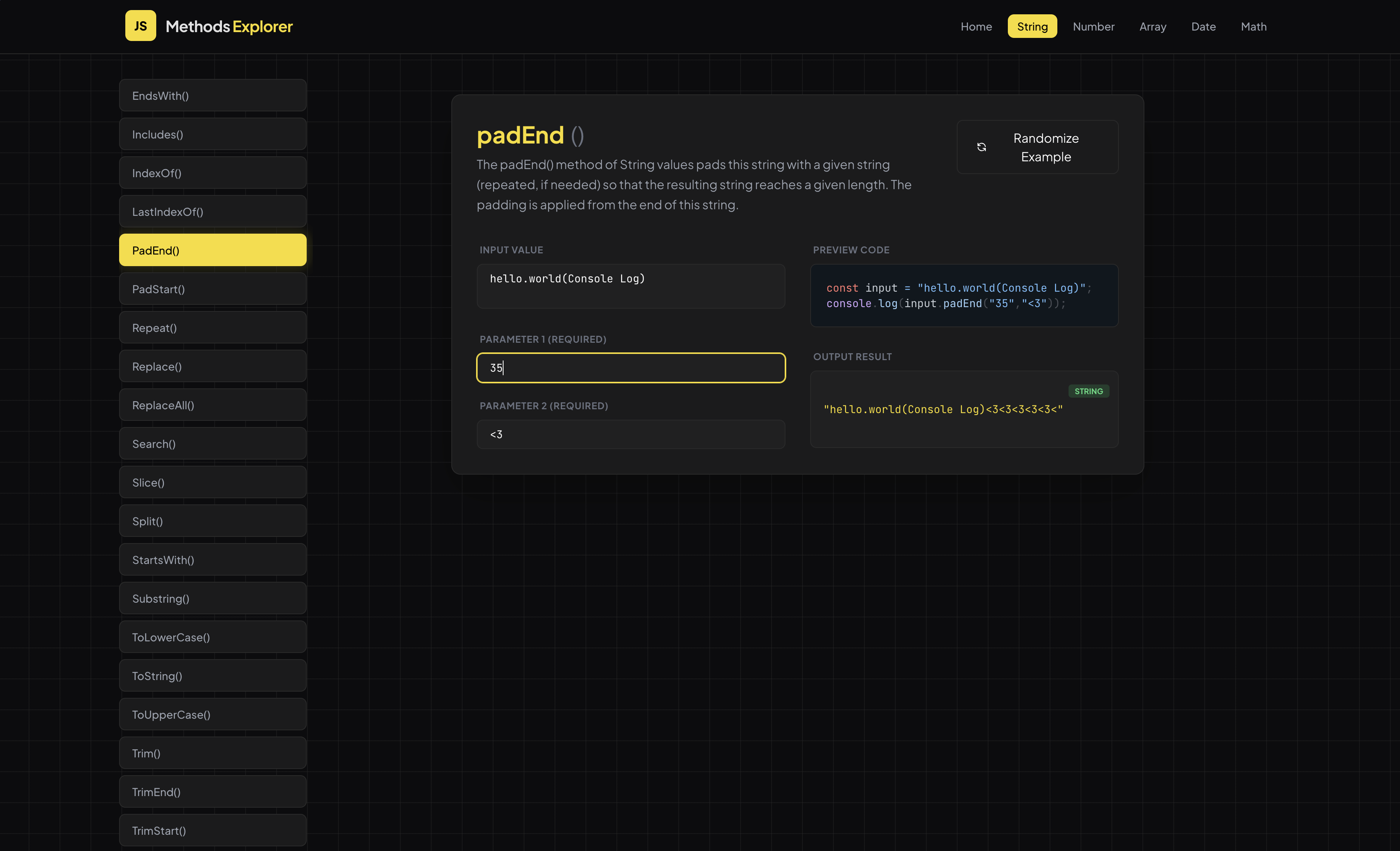
Task: Open the Home nav item
Action: [x=976, y=26]
